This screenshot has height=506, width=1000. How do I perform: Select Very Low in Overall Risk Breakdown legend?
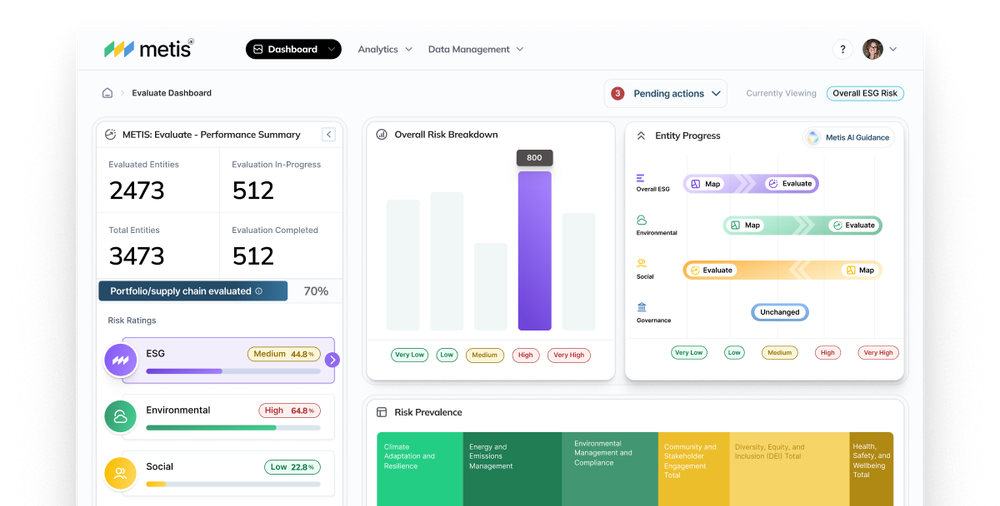[409, 355]
